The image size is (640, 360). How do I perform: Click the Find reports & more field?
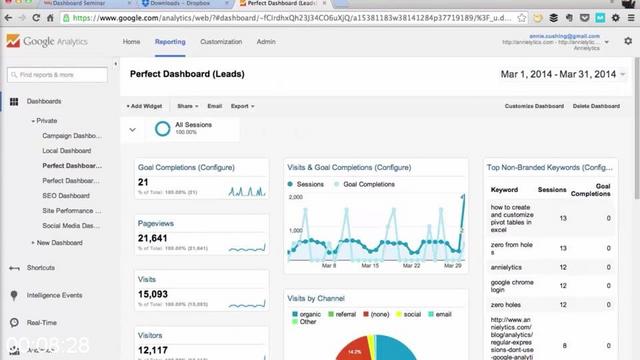(x=57, y=75)
